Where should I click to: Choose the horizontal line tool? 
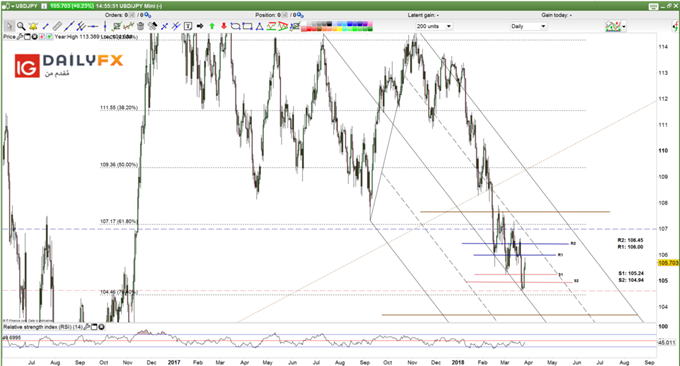pos(93,26)
